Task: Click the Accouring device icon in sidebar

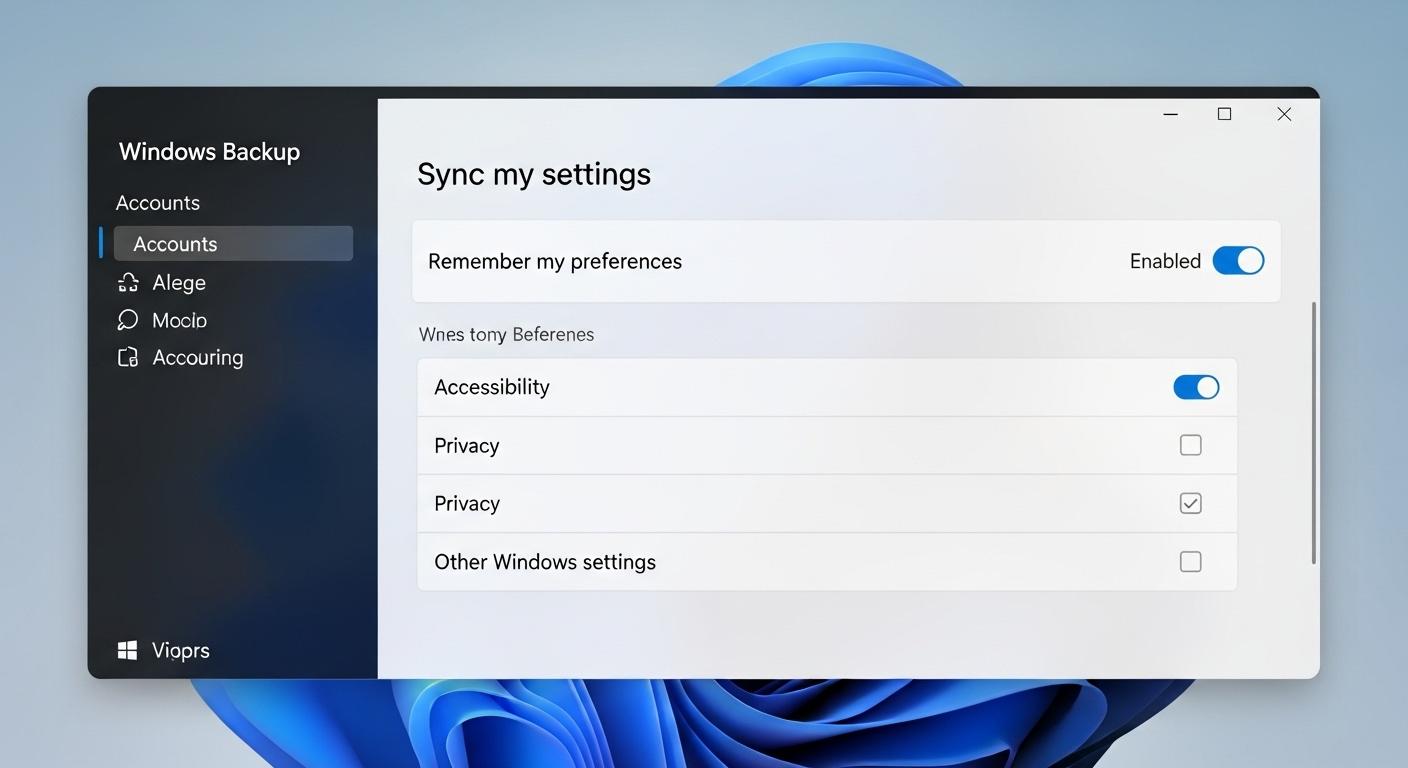Action: [128, 358]
